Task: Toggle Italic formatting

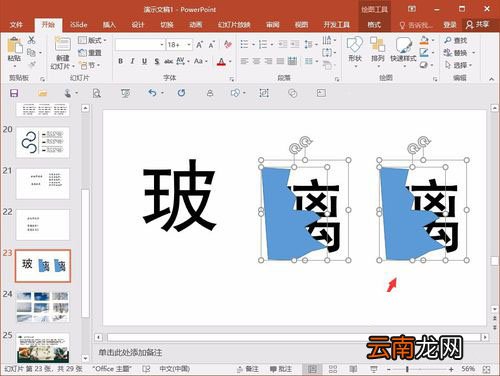Action: 132,61
